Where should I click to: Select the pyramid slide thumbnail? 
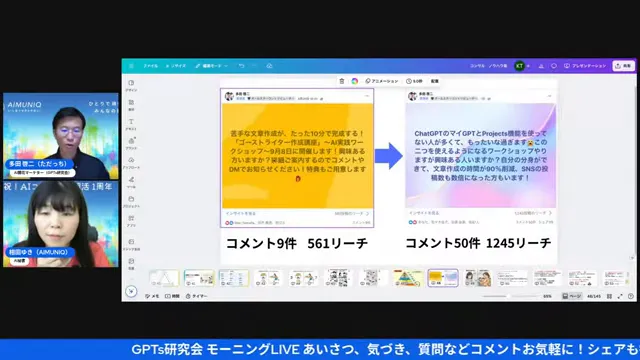point(408,278)
